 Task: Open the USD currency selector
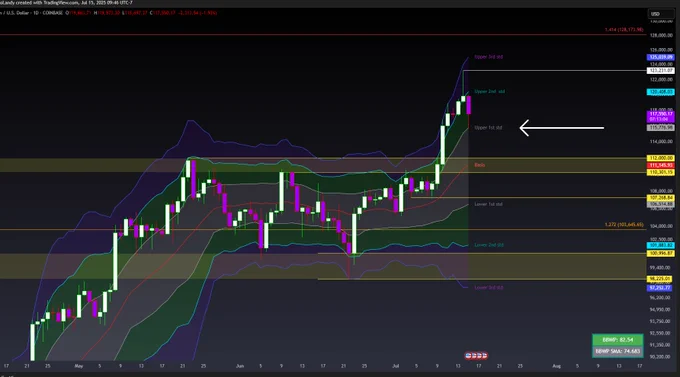coord(660,14)
